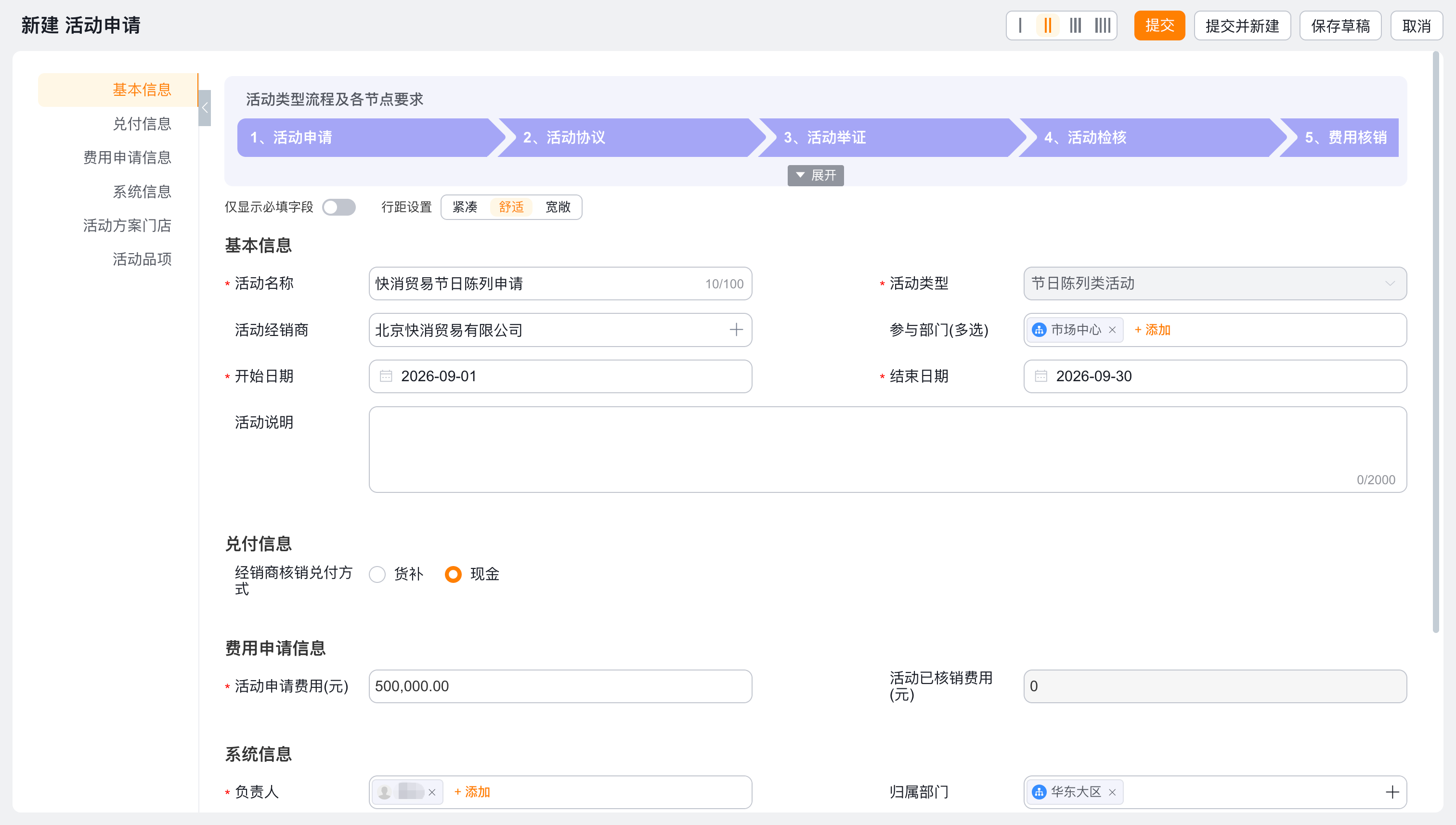
Task: Go to 费用申请信息 section in sidebar
Action: [127, 157]
